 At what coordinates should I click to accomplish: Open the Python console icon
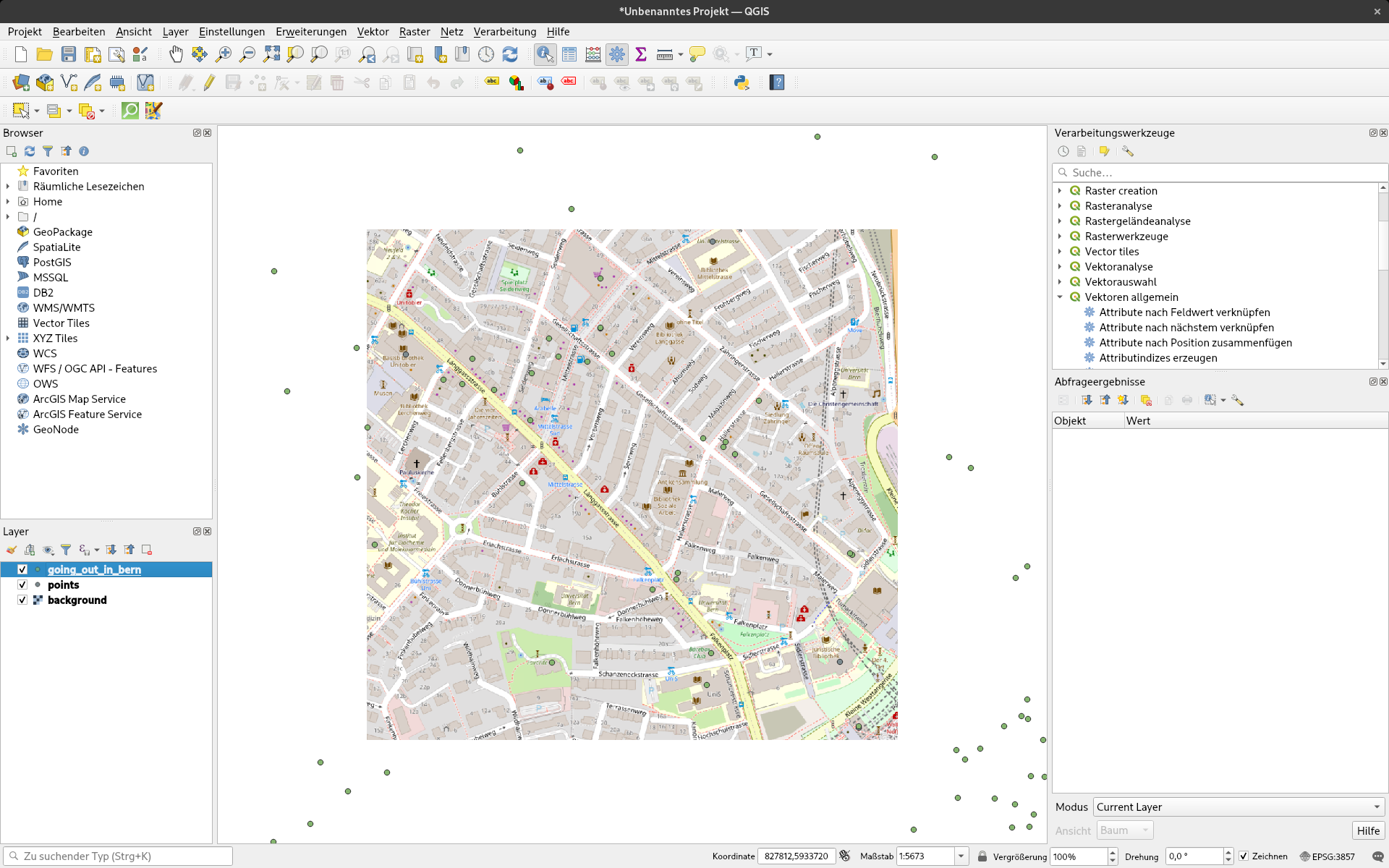tap(742, 82)
